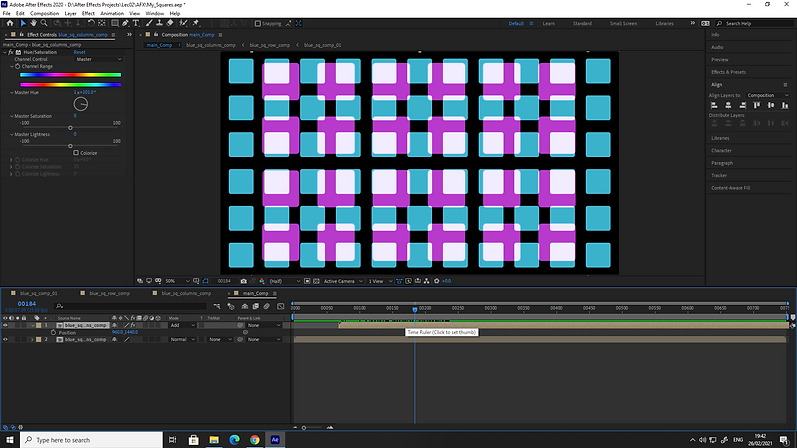Open the Character panel
Viewport: 797px width, 448px height.
[x=721, y=151]
